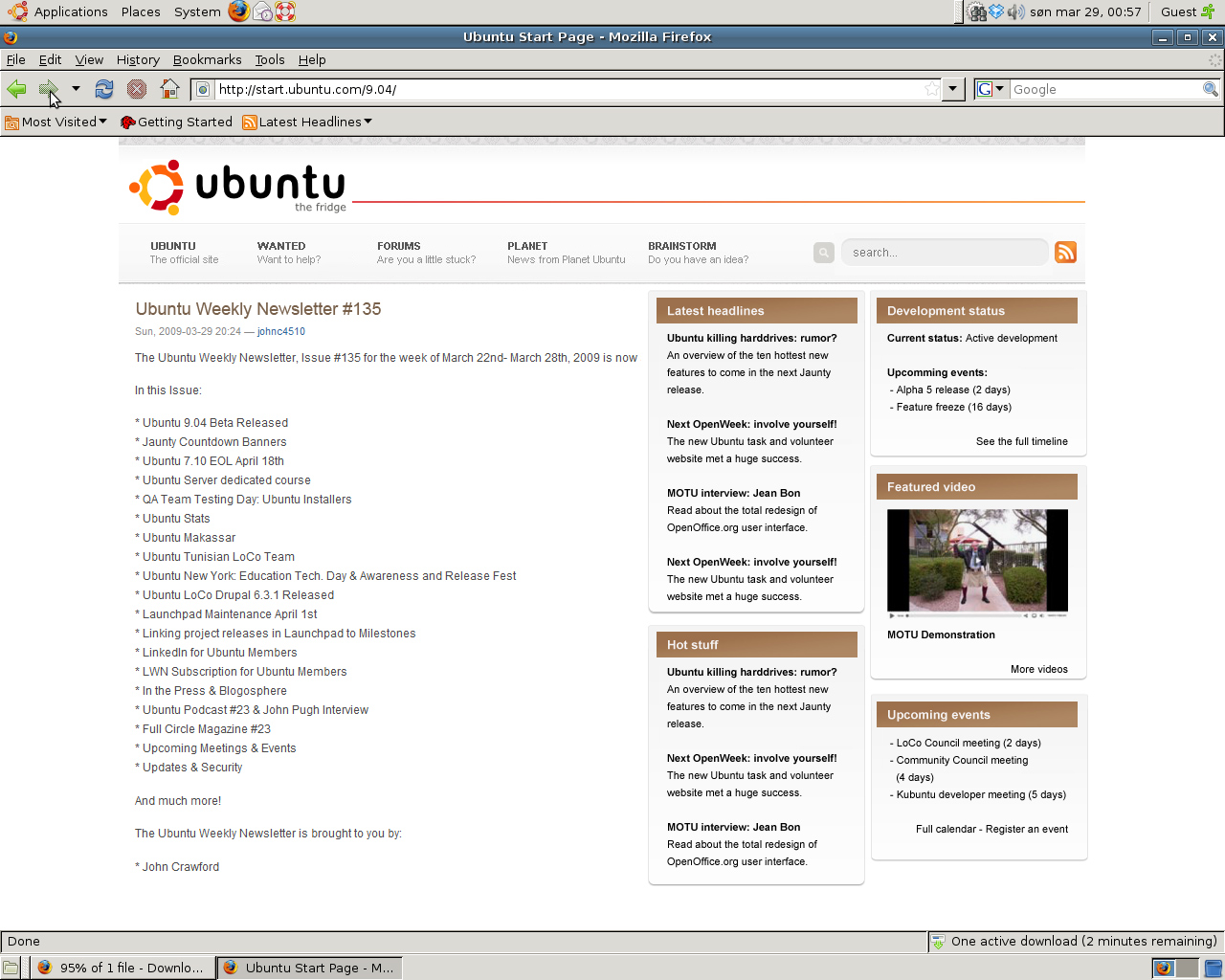Click the Forward navigation arrow
The image size is (1225, 980).
(48, 89)
